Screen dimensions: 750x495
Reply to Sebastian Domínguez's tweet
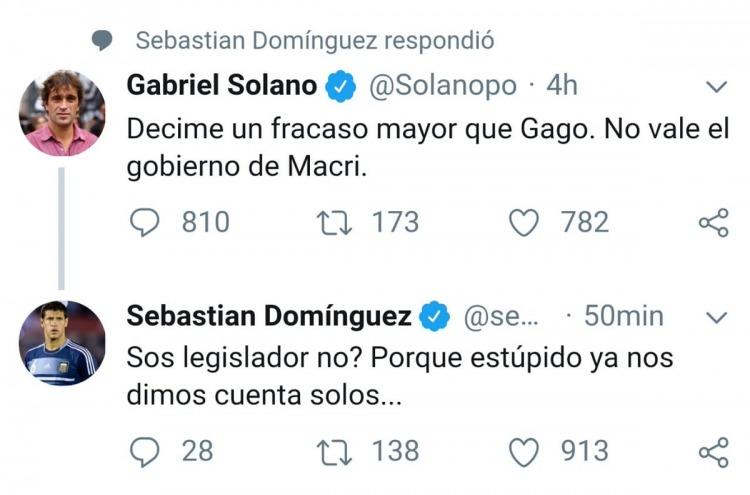coord(144,452)
